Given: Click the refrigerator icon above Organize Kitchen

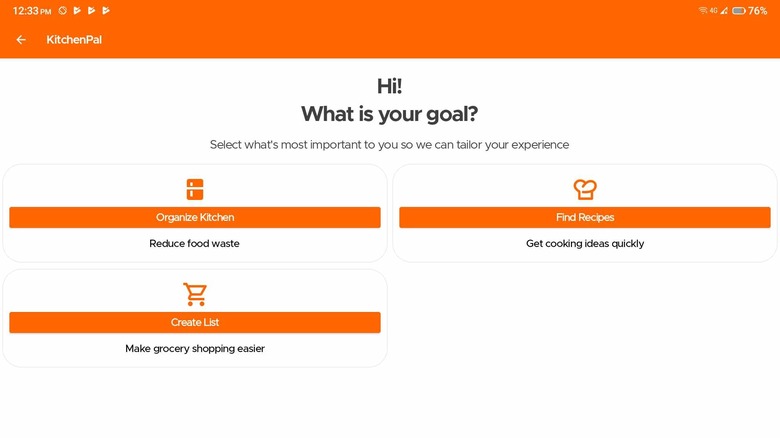Looking at the screenshot, I should click(x=195, y=189).
